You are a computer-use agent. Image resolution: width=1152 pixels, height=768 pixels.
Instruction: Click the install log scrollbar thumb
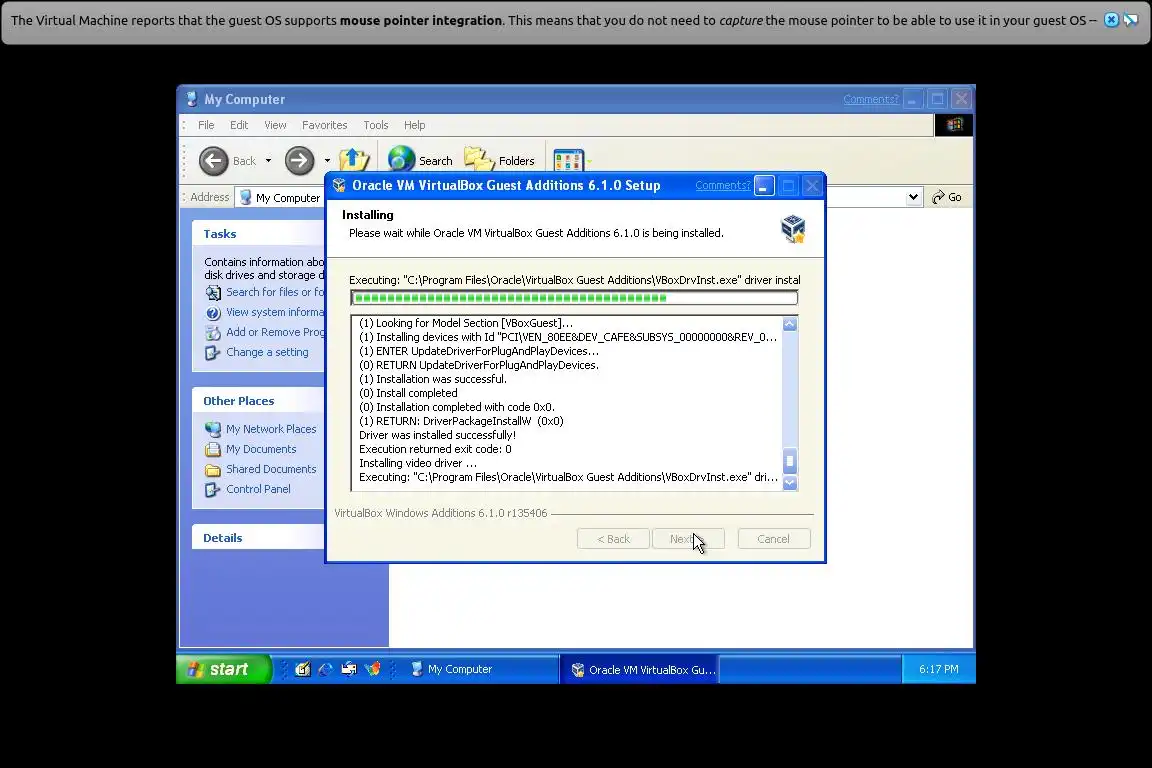790,461
